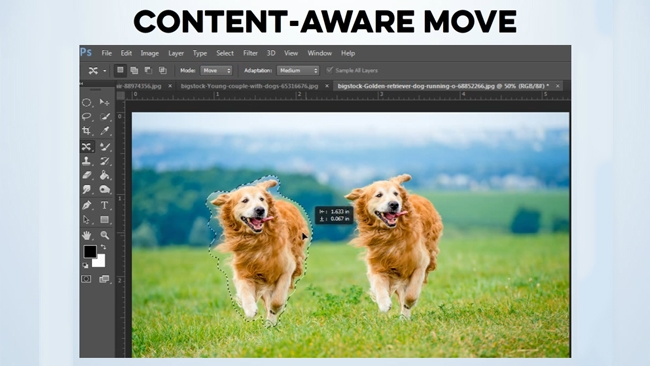Open the File menu
Screen dimensions: 650x366
[x=107, y=53]
